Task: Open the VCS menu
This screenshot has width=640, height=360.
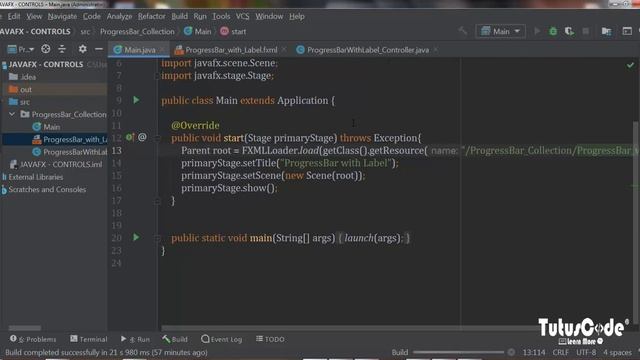Action: 242,16
